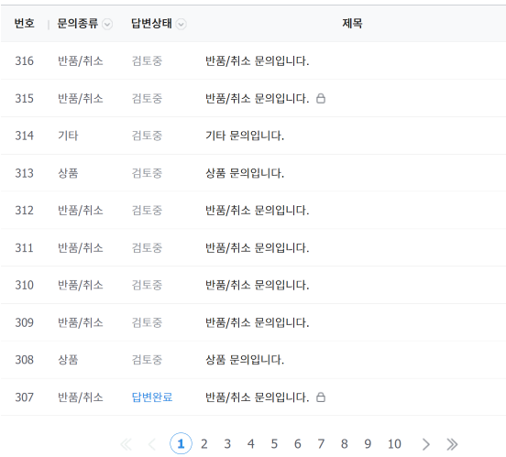Select page 4 in pagination
Image resolution: width=506 pixels, height=457 pixels.
(x=251, y=444)
